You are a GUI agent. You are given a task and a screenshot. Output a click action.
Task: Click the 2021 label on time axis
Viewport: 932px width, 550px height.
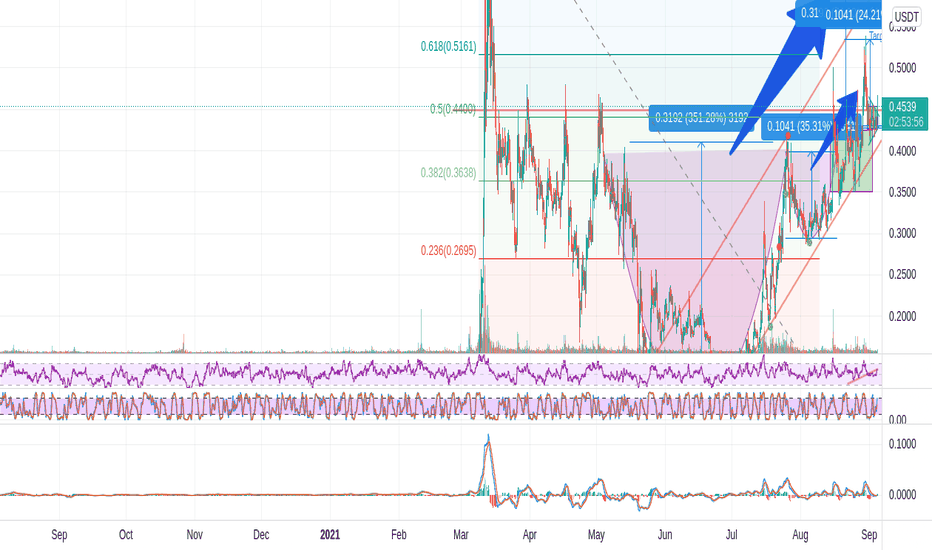[x=330, y=535]
